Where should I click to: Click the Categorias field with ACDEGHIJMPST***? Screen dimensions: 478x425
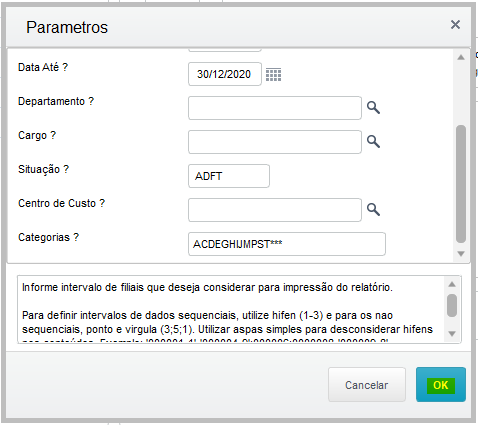(x=287, y=244)
